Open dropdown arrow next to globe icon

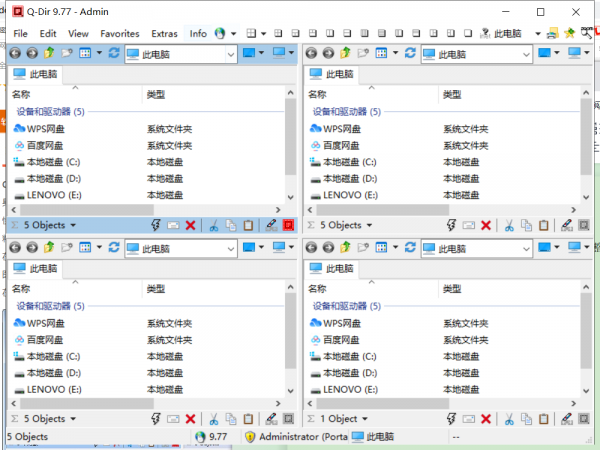(233, 34)
